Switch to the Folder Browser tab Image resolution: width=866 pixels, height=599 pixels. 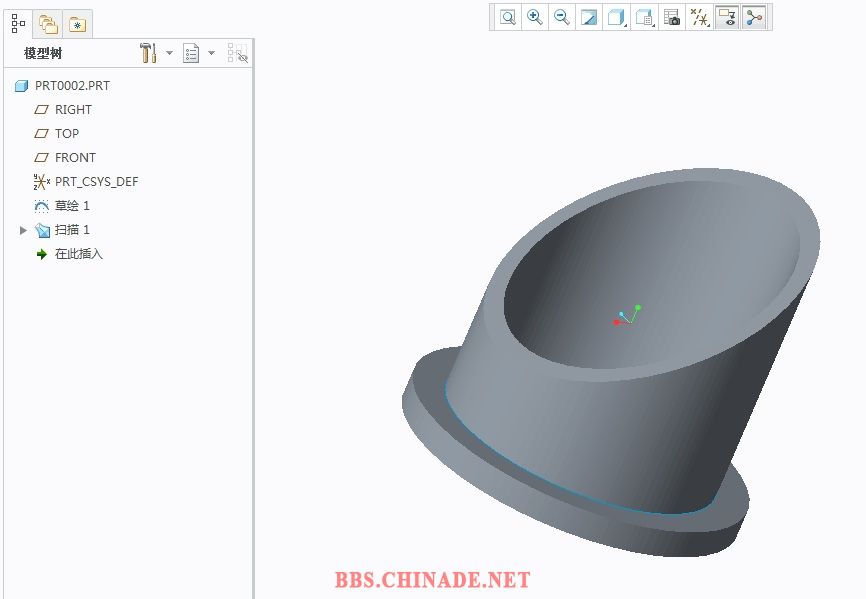[47, 24]
